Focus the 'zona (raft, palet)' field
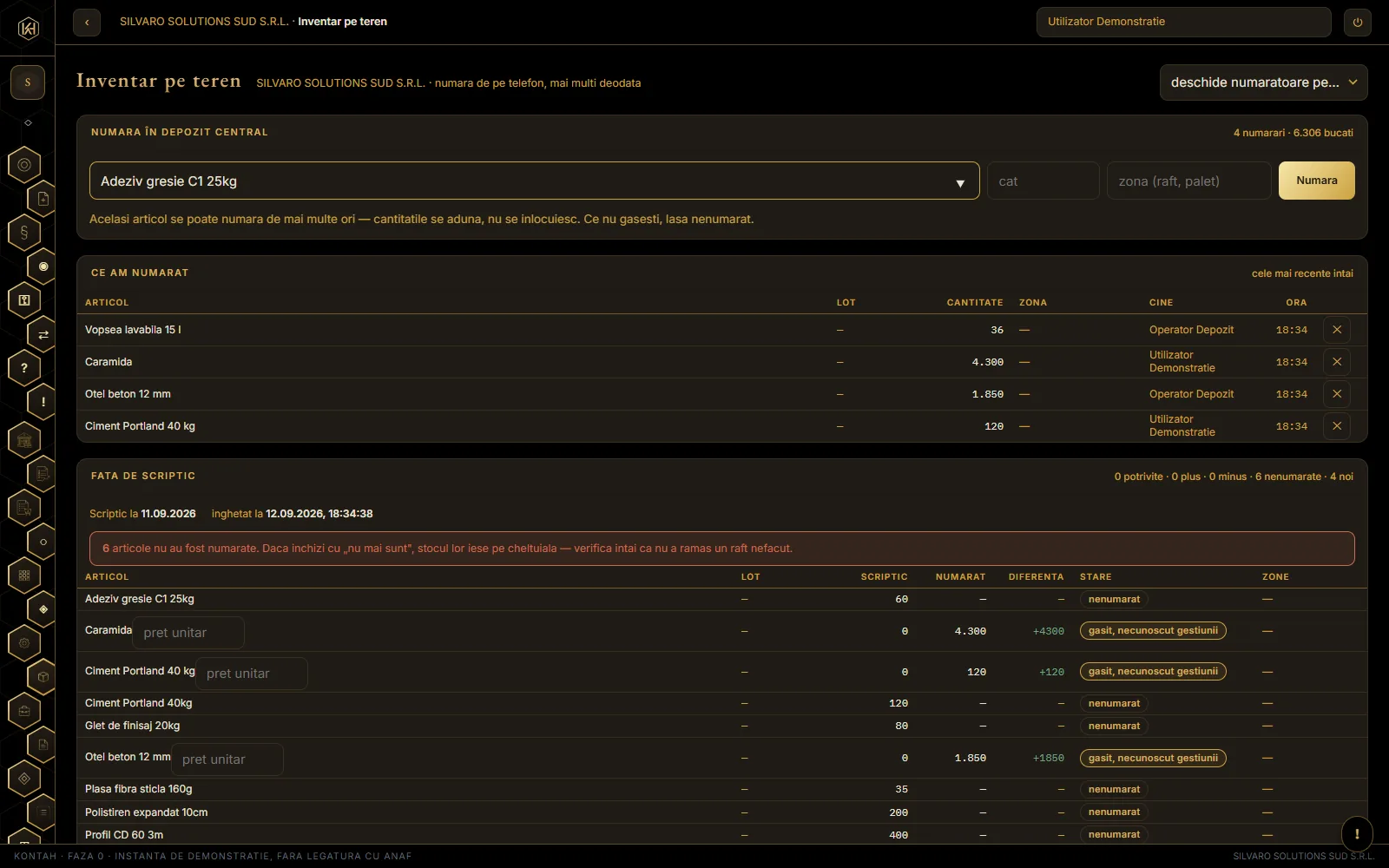This screenshot has width=1389, height=868. coord(1188,181)
